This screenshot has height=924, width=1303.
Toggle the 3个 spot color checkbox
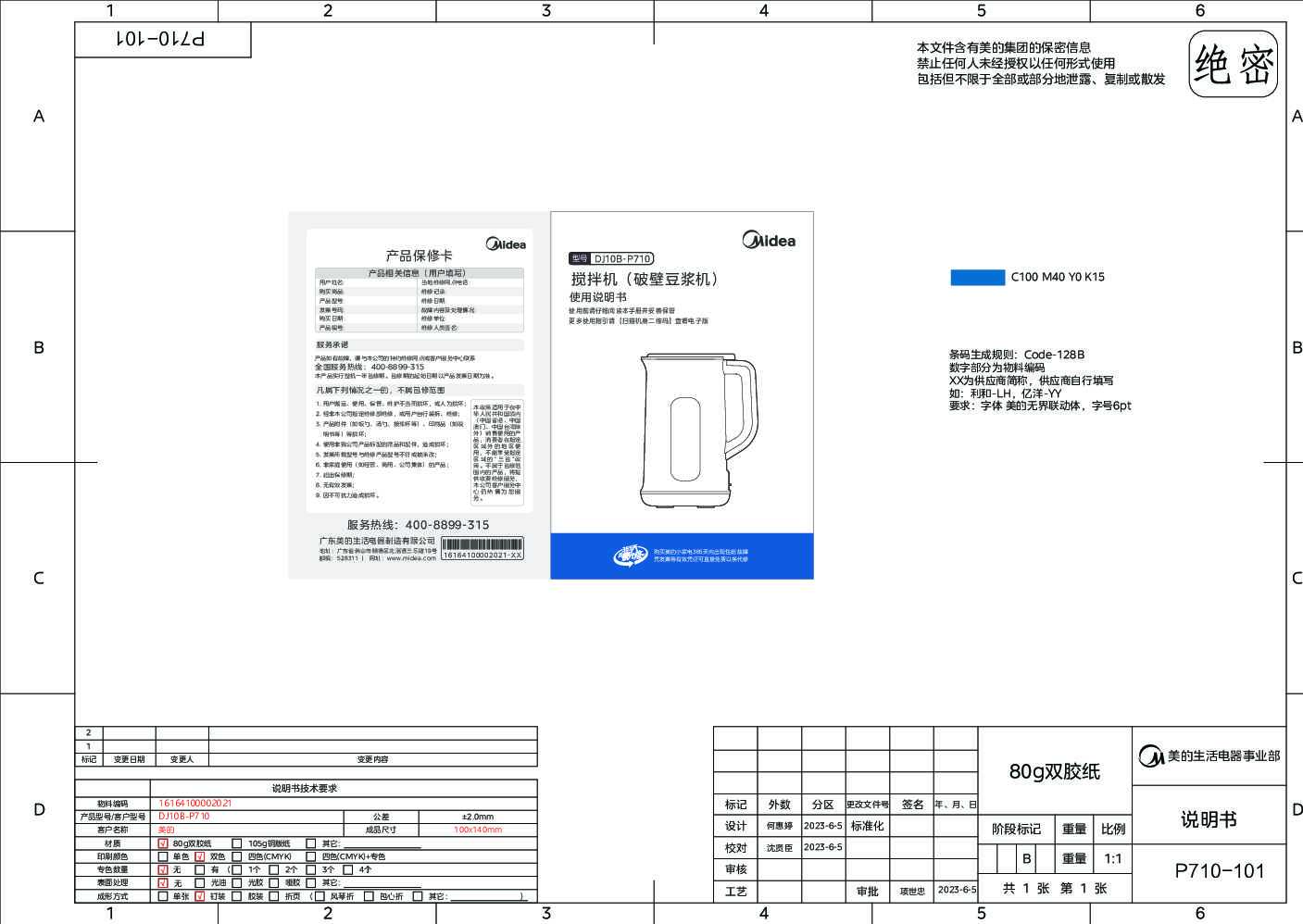[x=311, y=869]
